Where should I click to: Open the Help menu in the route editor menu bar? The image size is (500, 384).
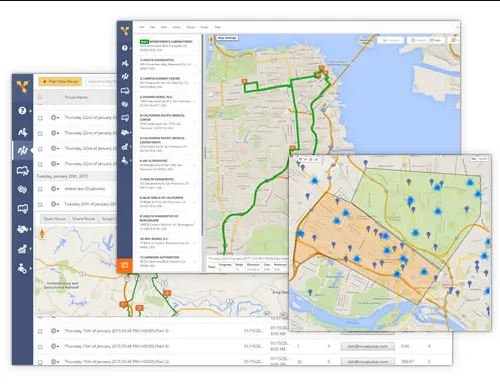click(x=217, y=27)
